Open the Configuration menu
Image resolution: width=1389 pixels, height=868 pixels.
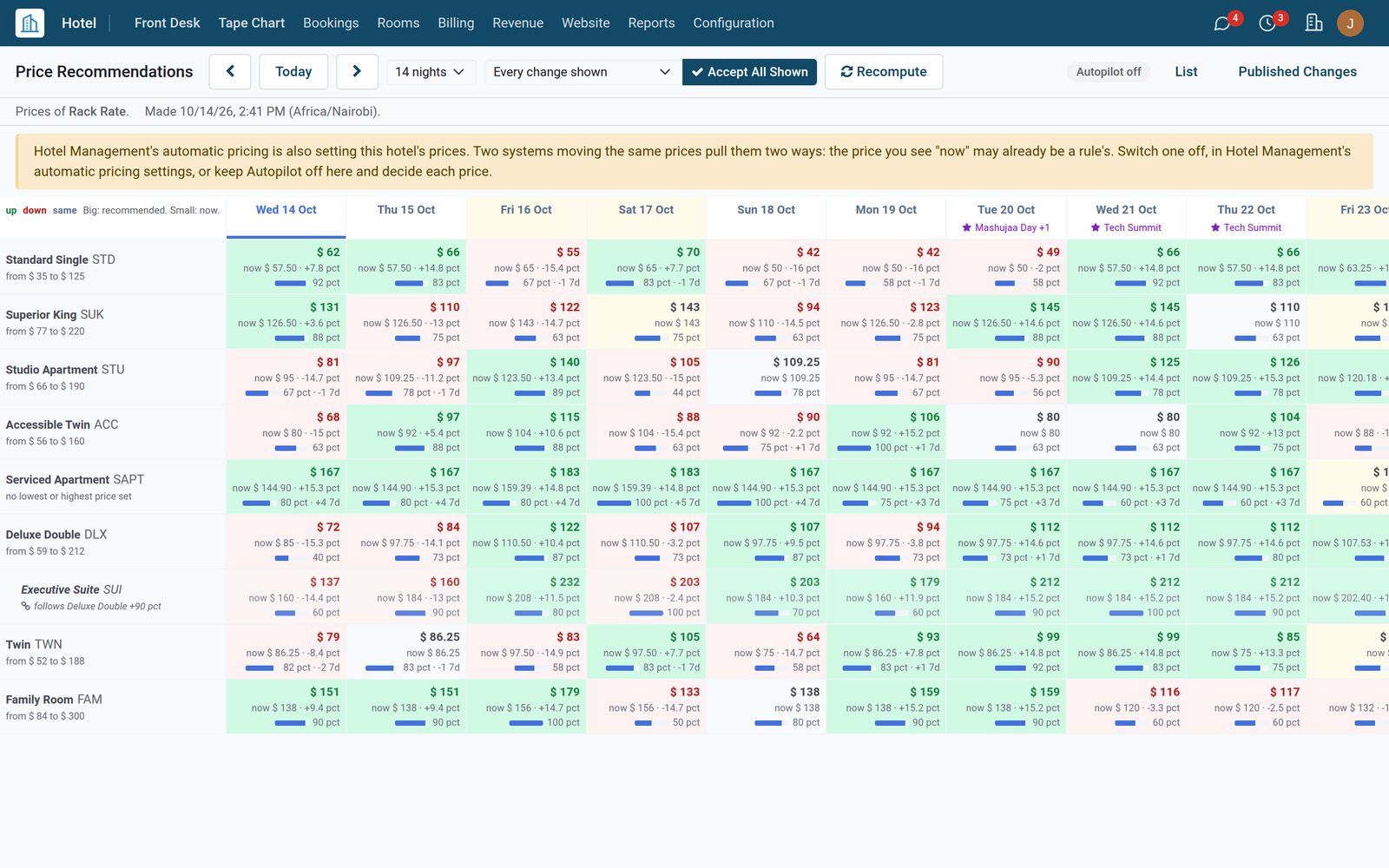click(734, 23)
